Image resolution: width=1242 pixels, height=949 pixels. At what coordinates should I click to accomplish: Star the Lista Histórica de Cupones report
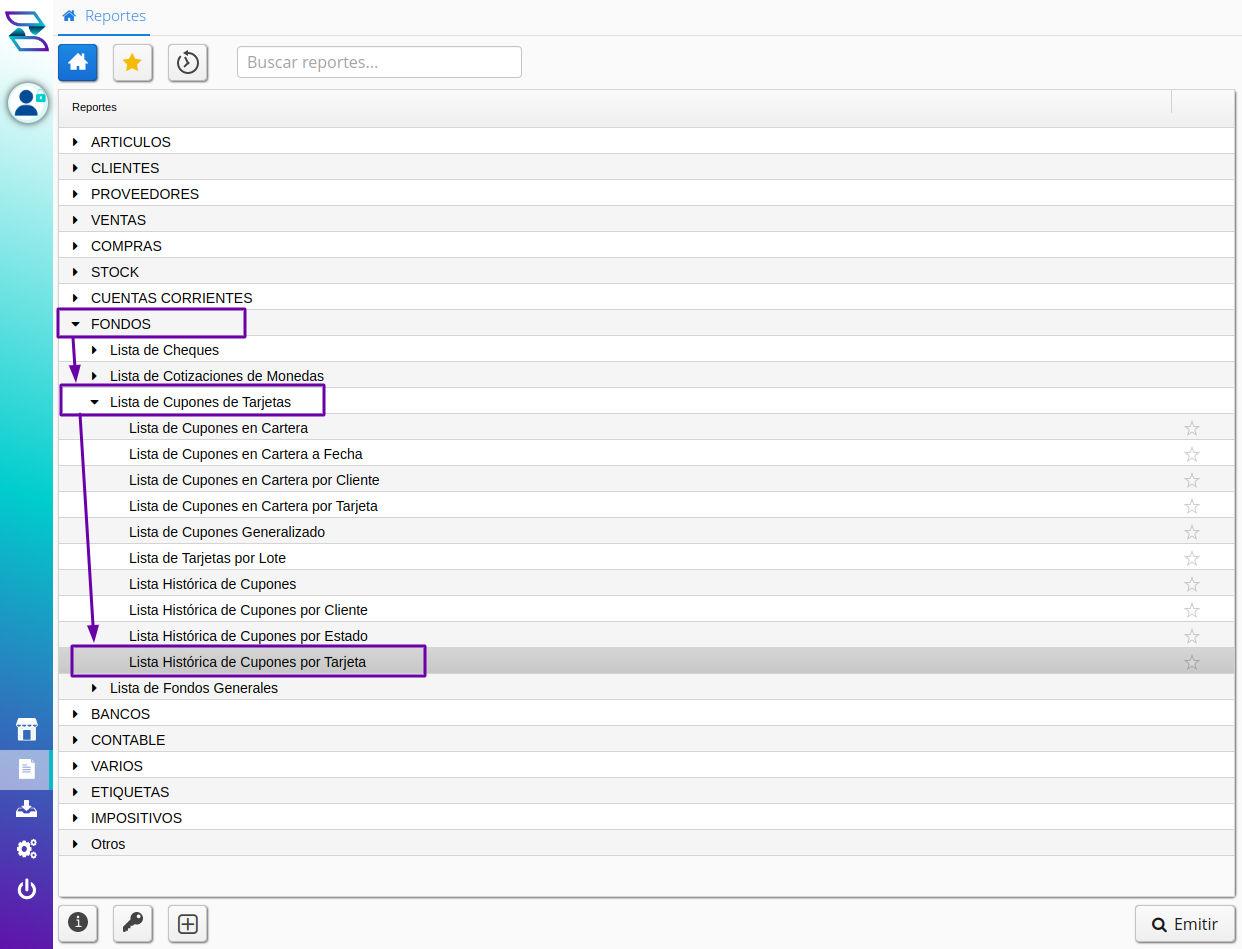pos(1192,584)
